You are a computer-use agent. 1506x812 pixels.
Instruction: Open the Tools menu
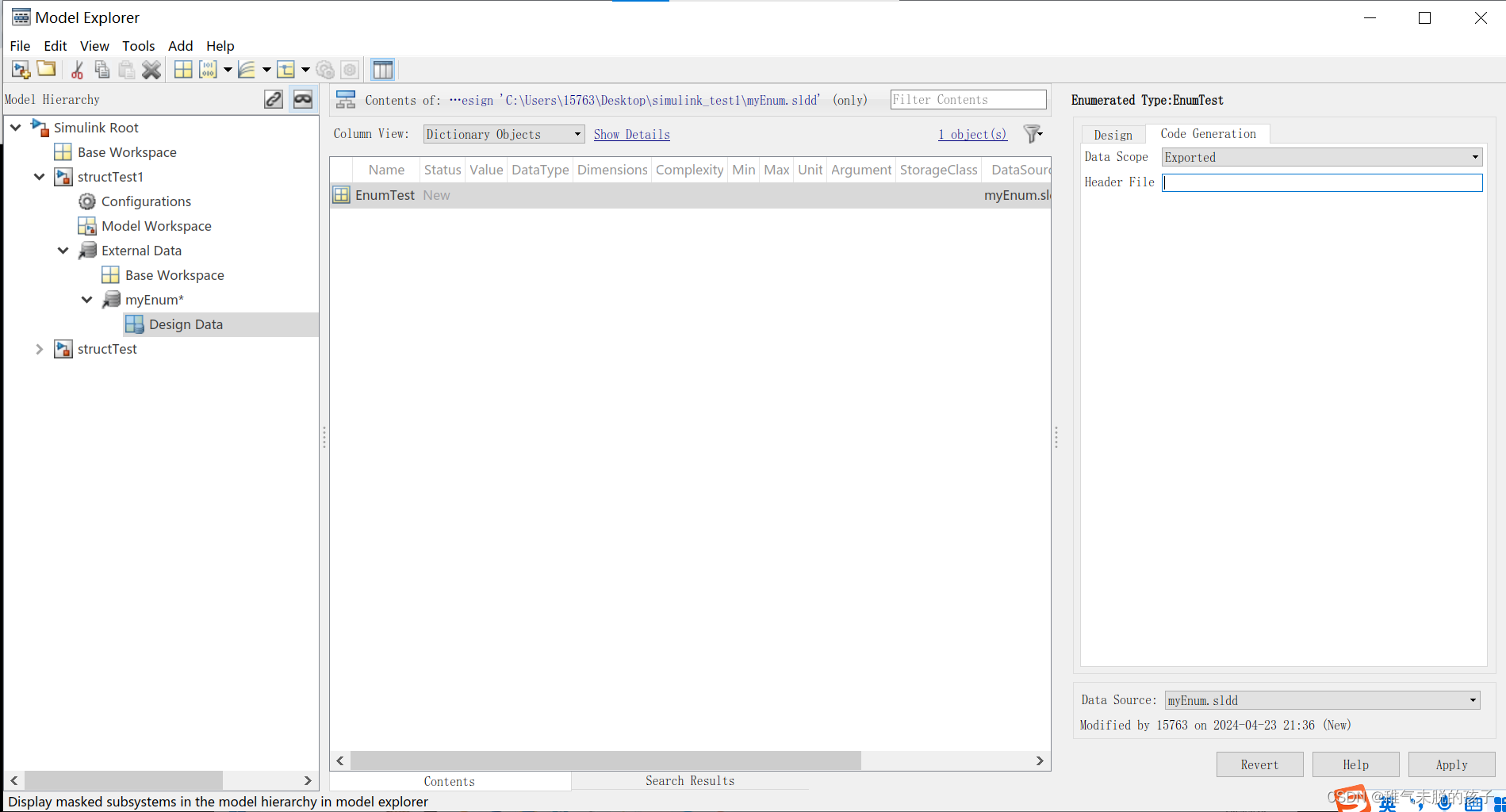(x=139, y=46)
